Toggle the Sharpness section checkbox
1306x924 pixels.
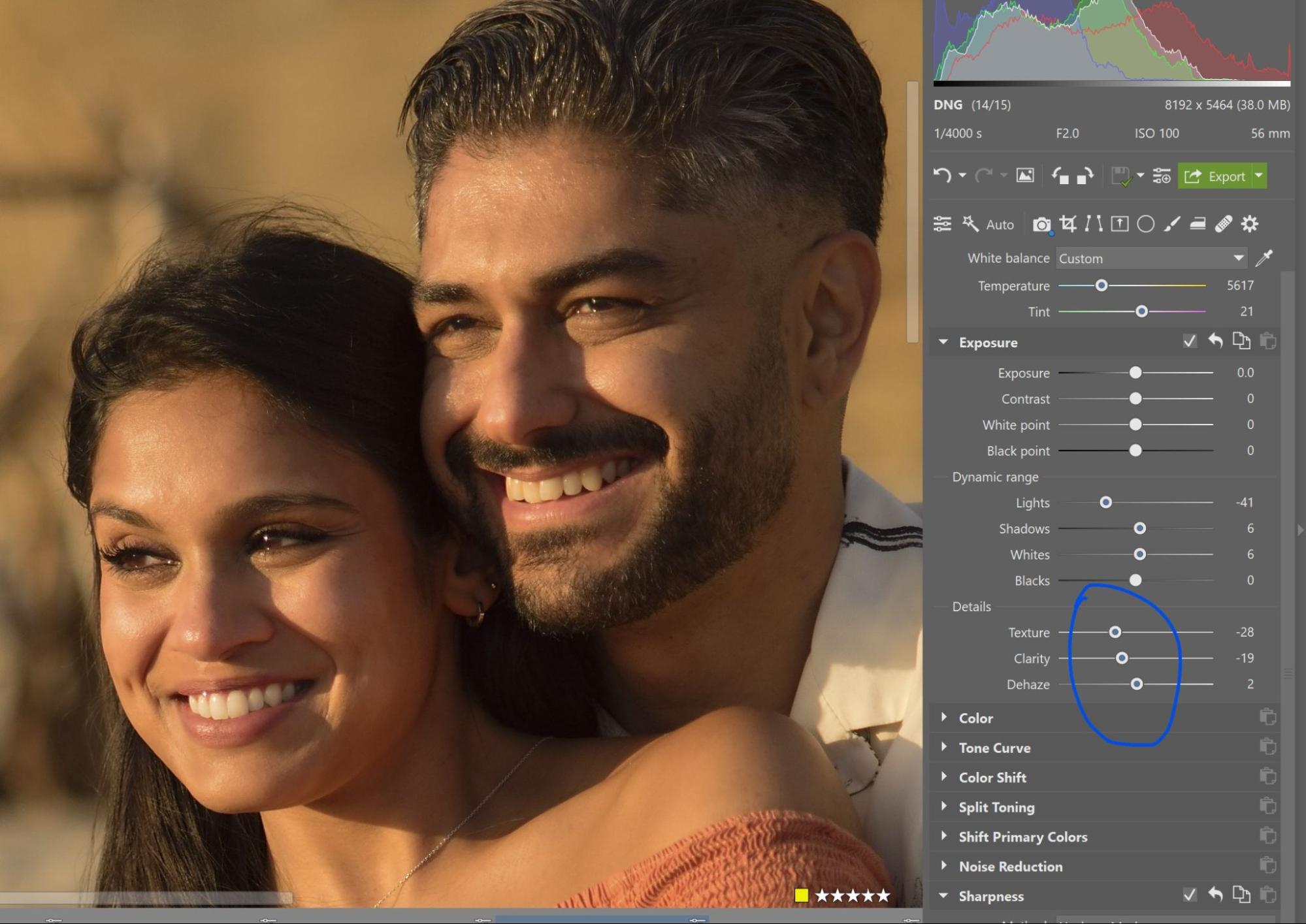[1190, 895]
